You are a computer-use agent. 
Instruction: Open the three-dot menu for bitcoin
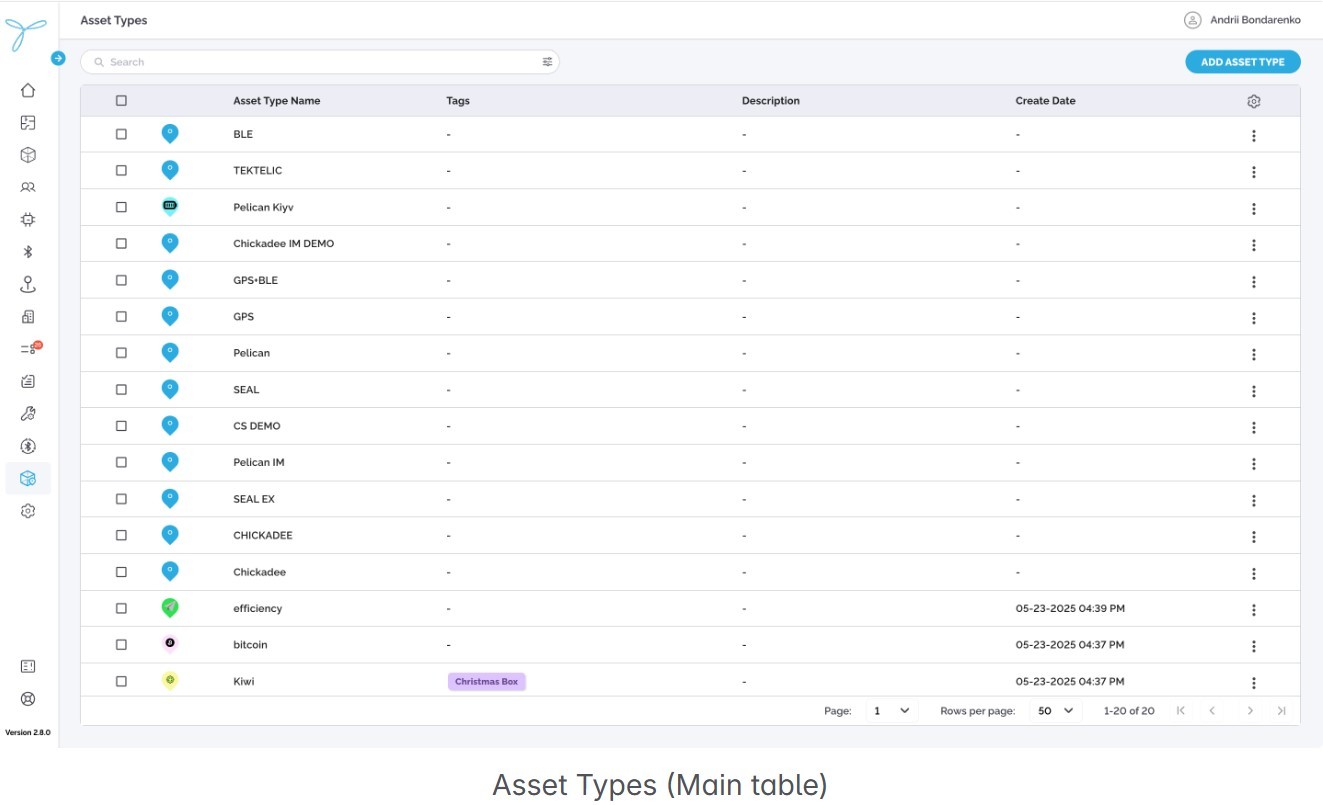1254,646
